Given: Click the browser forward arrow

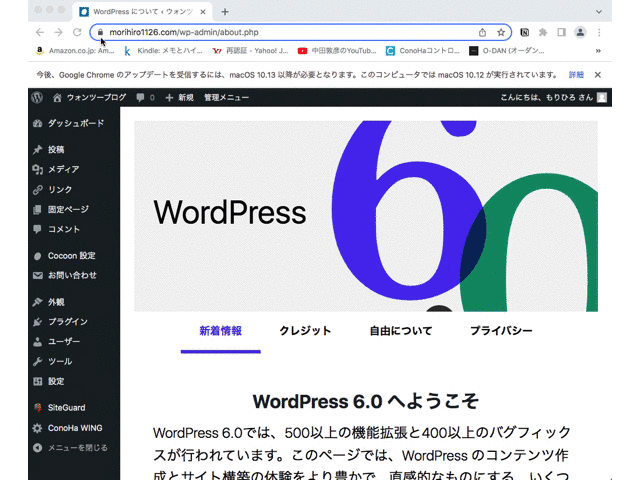Looking at the screenshot, I should coord(58,32).
